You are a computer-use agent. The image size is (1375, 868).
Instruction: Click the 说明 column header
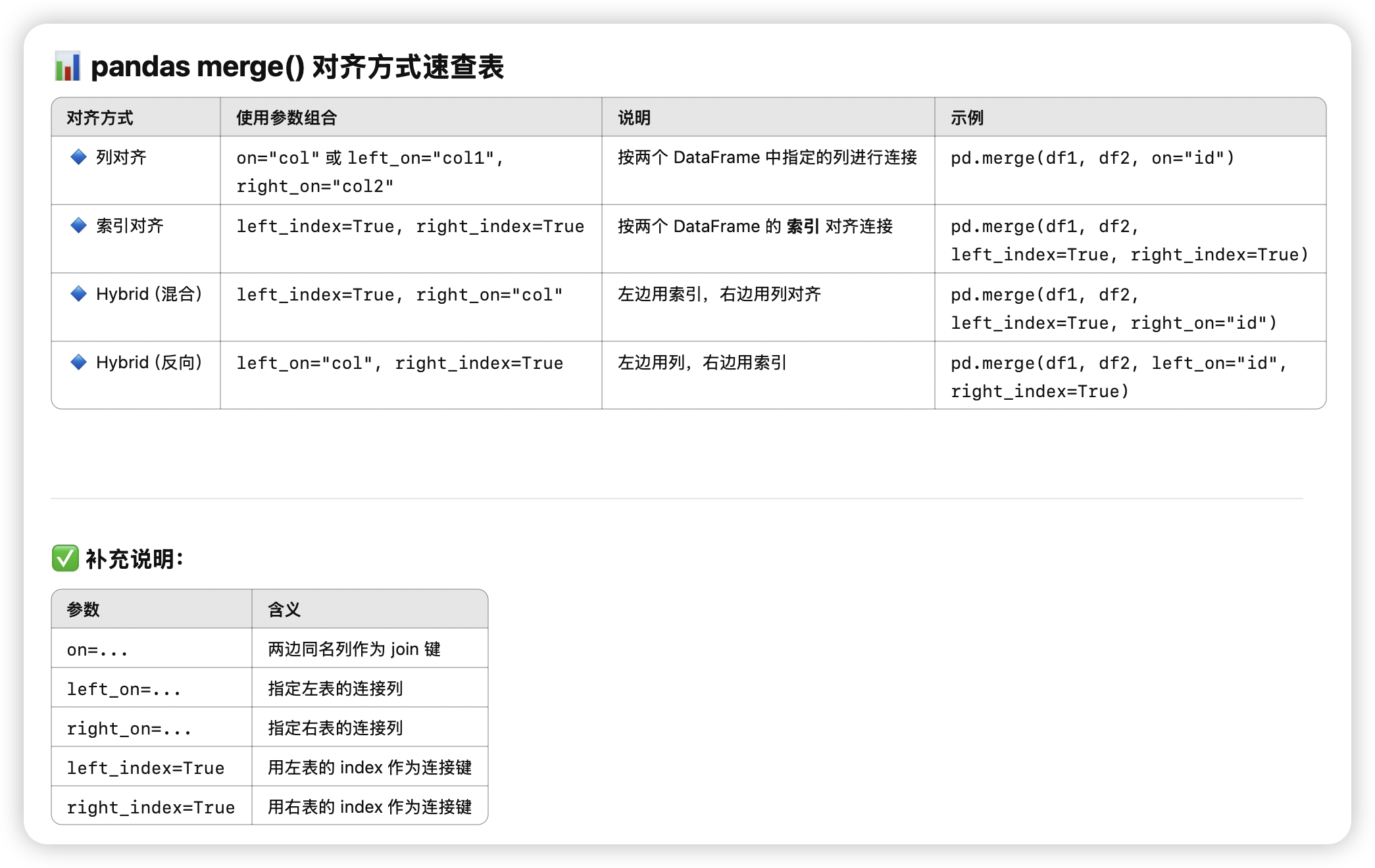[634, 118]
